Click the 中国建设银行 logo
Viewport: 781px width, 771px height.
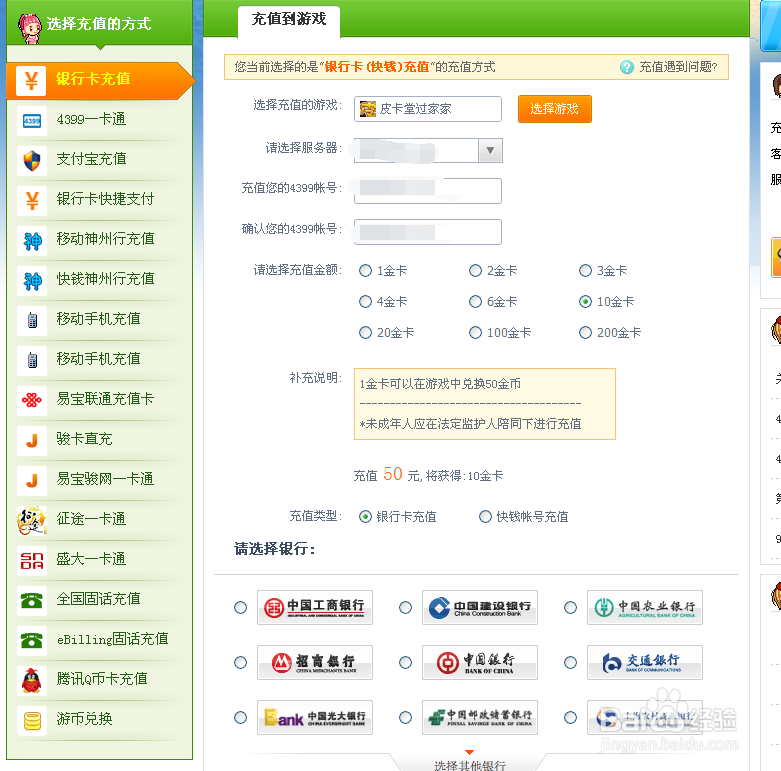(x=480, y=607)
